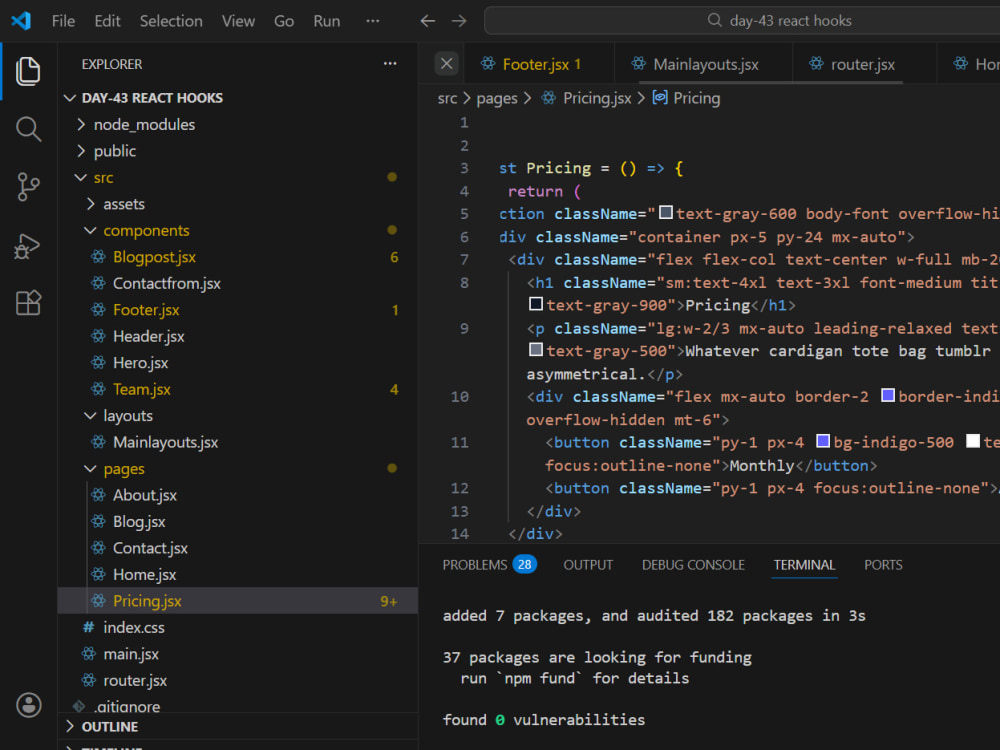This screenshot has width=1000, height=750.
Task: Open Team.jsx in the explorer
Action: click(237, 389)
